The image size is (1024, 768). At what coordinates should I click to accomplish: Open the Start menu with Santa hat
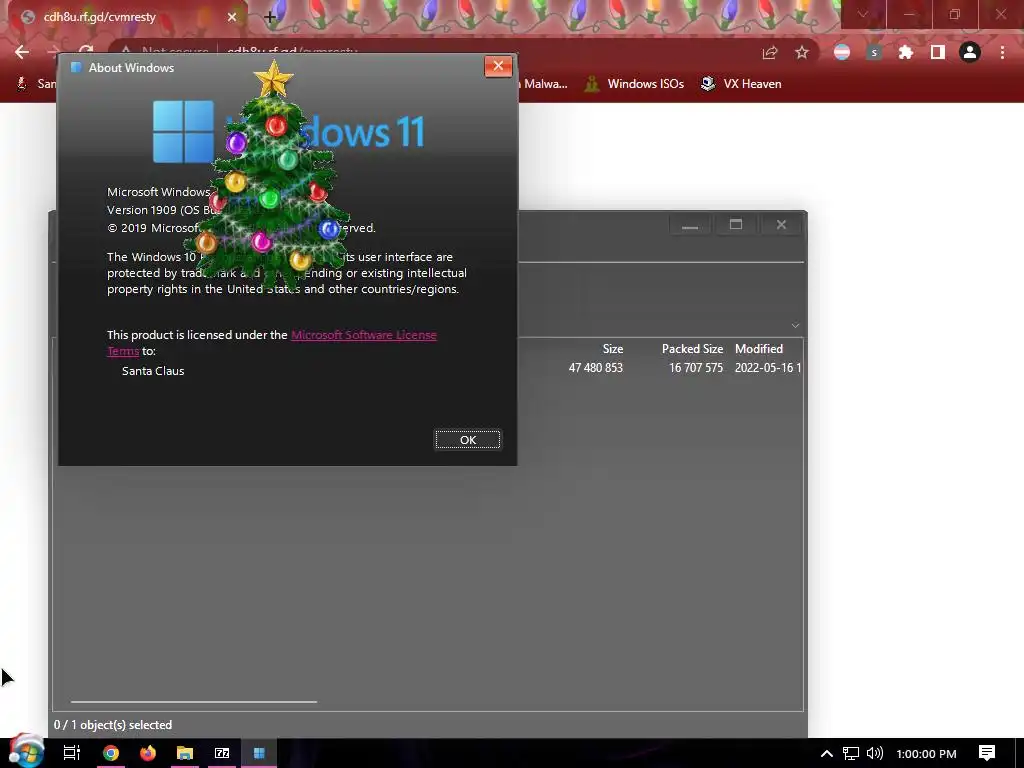(x=26, y=752)
